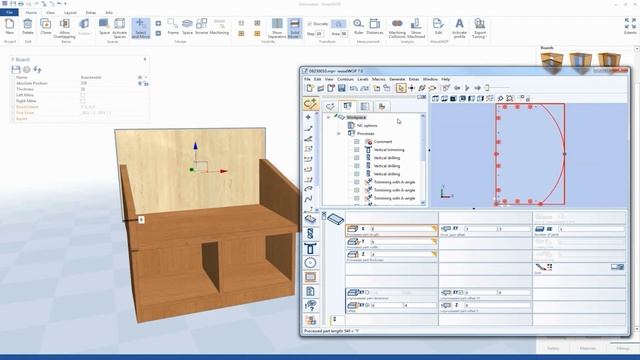This screenshot has height=360, width=640.
Task: Open the File tab in main window
Action: [x=9, y=13]
